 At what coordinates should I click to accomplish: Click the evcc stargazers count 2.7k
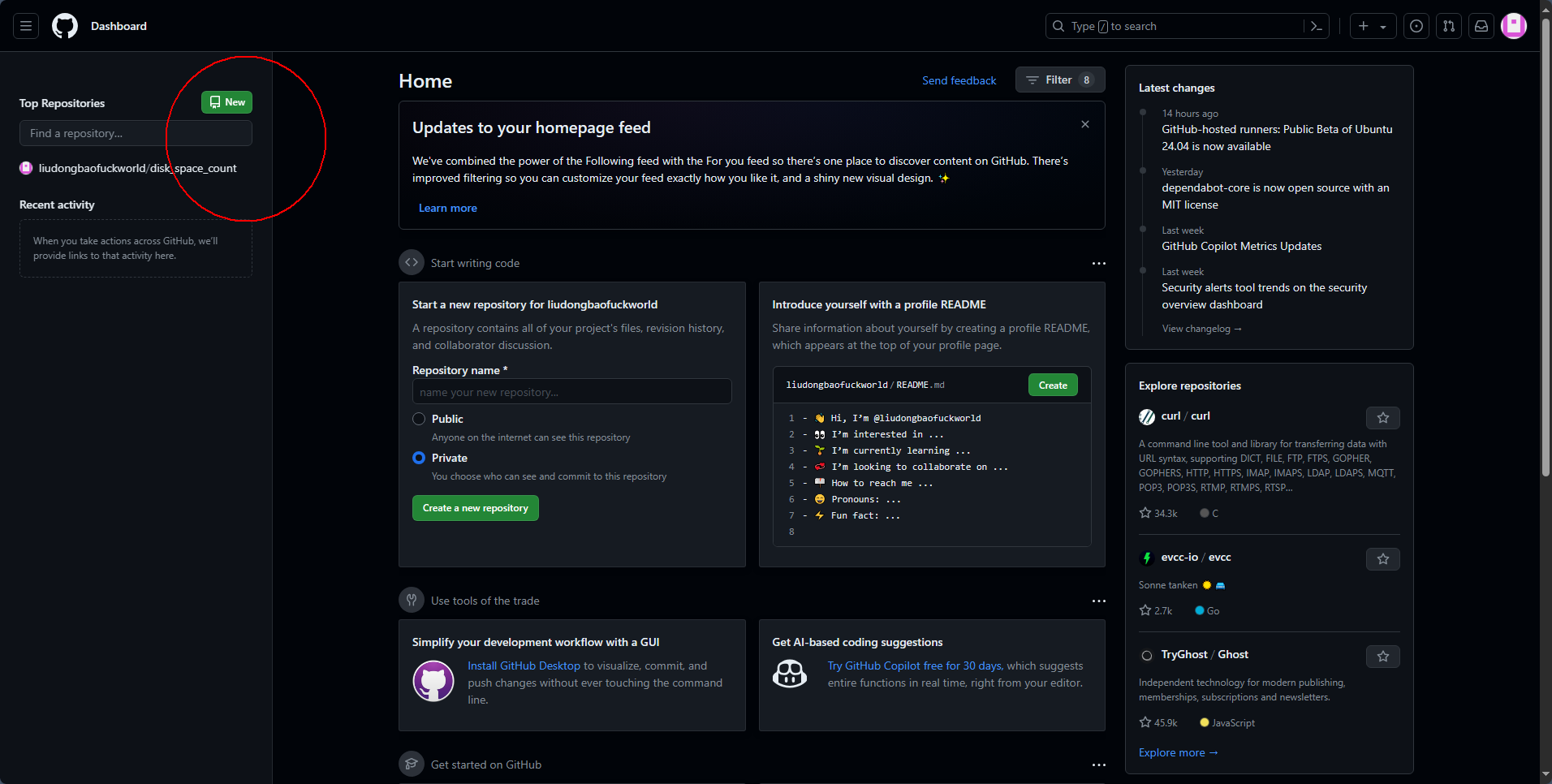1156,610
